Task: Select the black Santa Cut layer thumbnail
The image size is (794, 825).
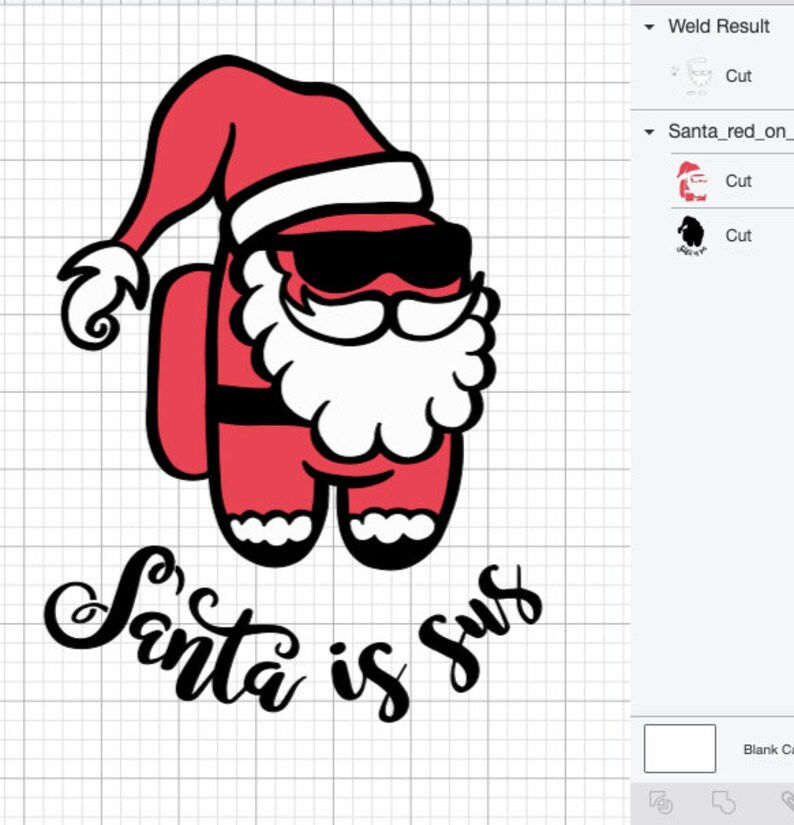Action: click(691, 236)
